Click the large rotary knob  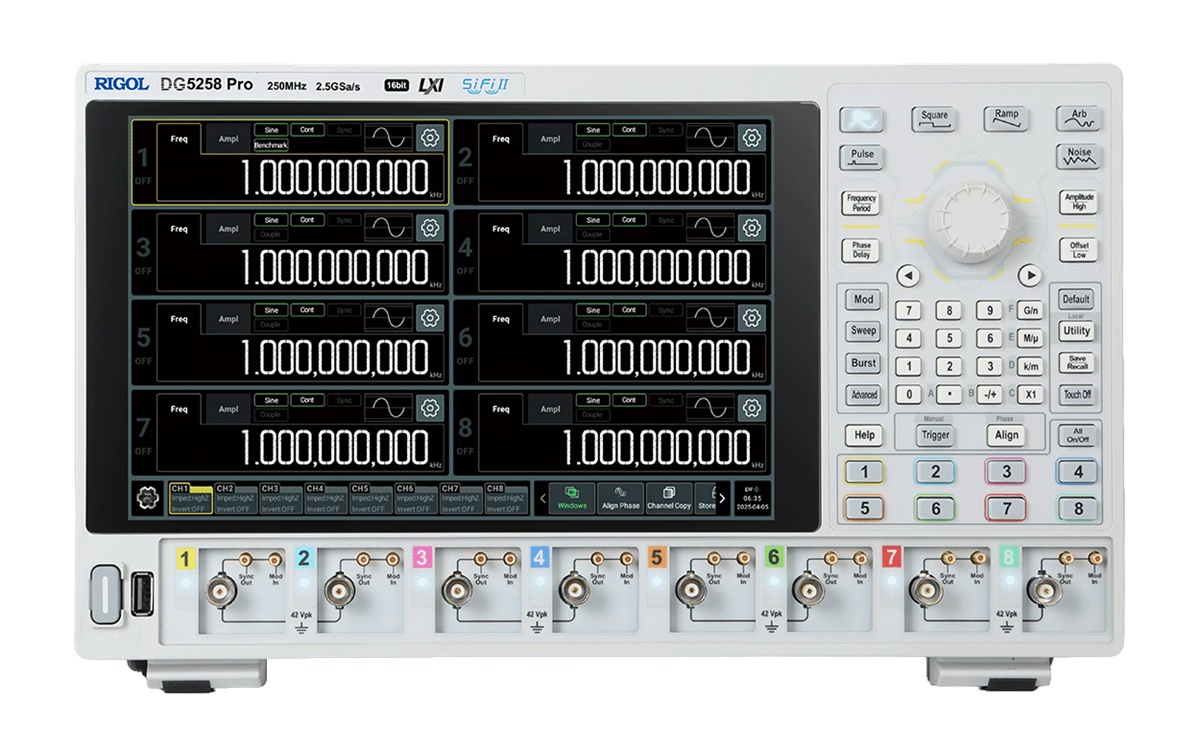(x=970, y=222)
